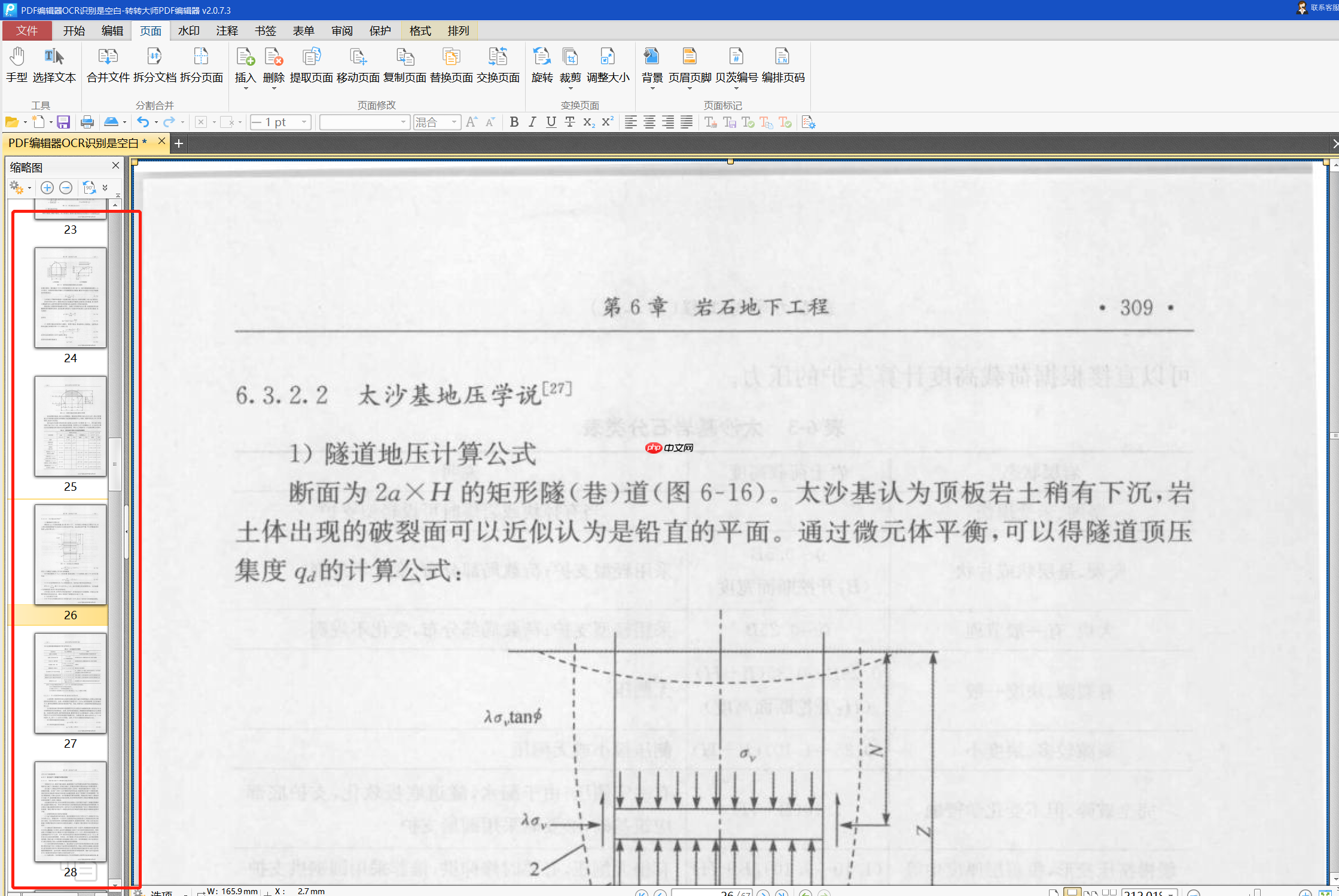This screenshot has width=1339, height=896.
Task: Expand Bates Numbering (贝茨编号) dropdown
Action: [x=736, y=88]
